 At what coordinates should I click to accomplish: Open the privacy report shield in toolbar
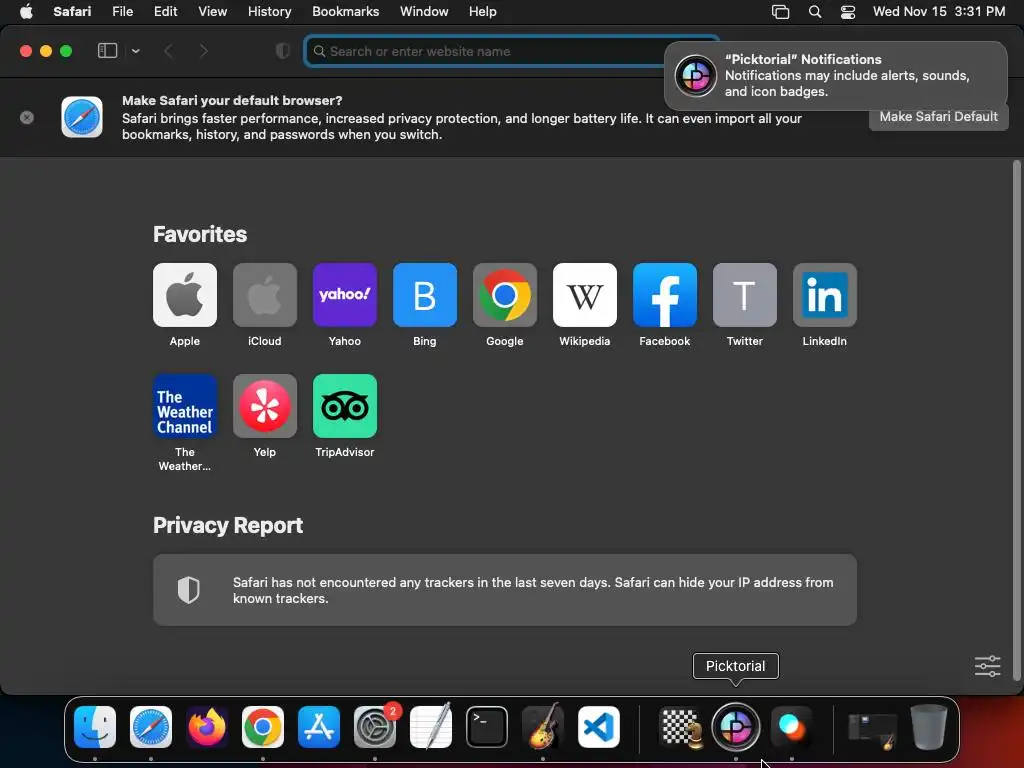pos(283,51)
